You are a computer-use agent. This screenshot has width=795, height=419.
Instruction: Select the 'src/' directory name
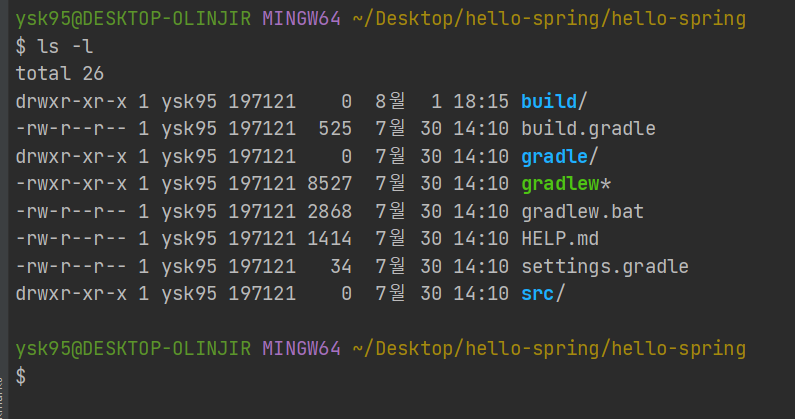tap(543, 294)
